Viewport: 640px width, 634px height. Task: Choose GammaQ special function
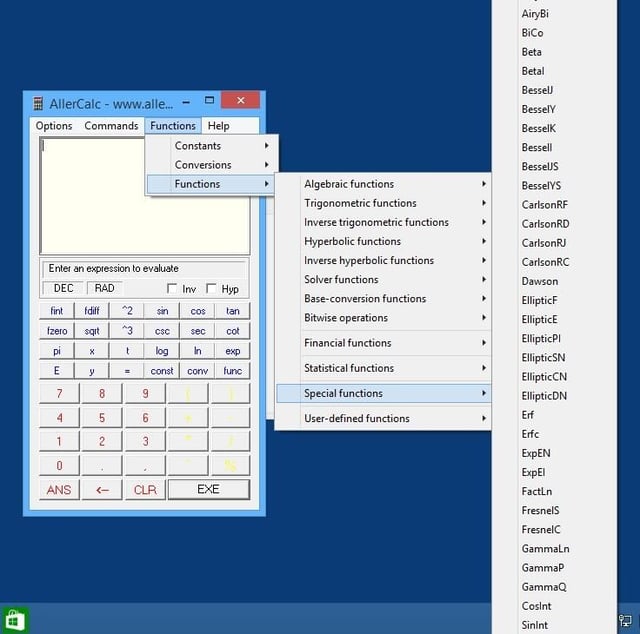point(554,587)
